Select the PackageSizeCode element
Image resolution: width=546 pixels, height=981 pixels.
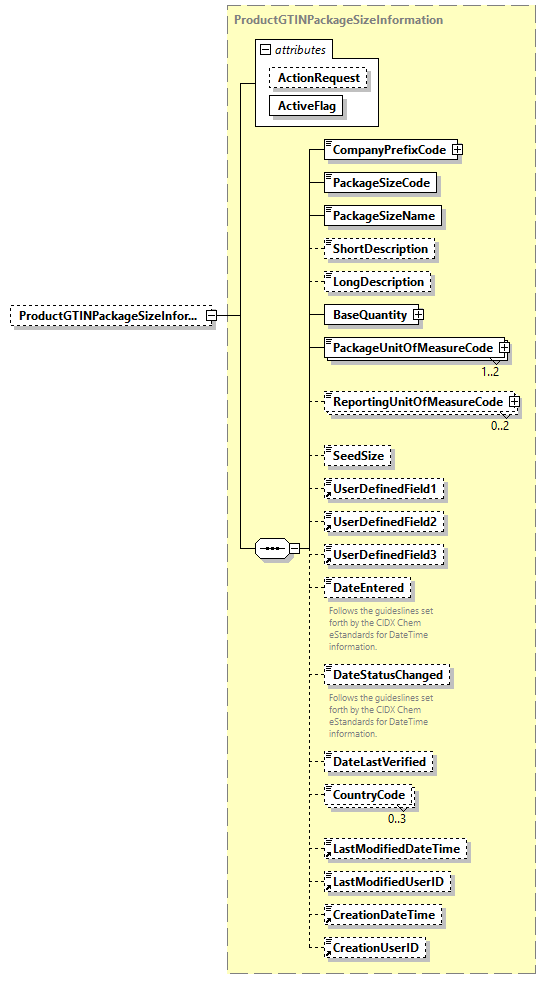[x=381, y=183]
